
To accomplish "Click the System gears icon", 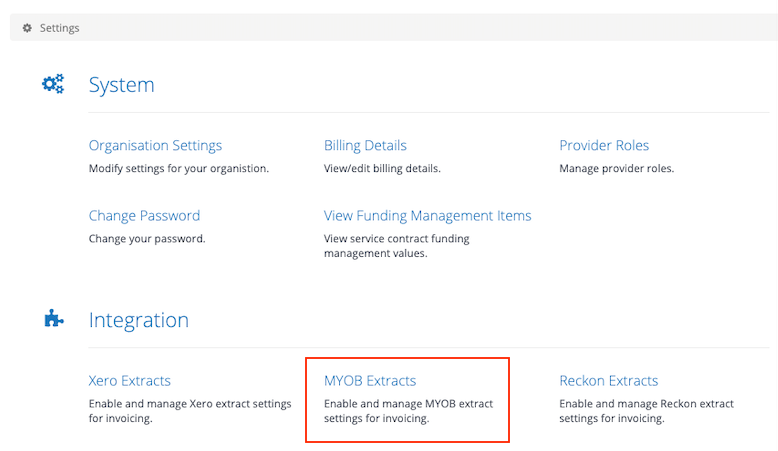I will click(x=53, y=84).
